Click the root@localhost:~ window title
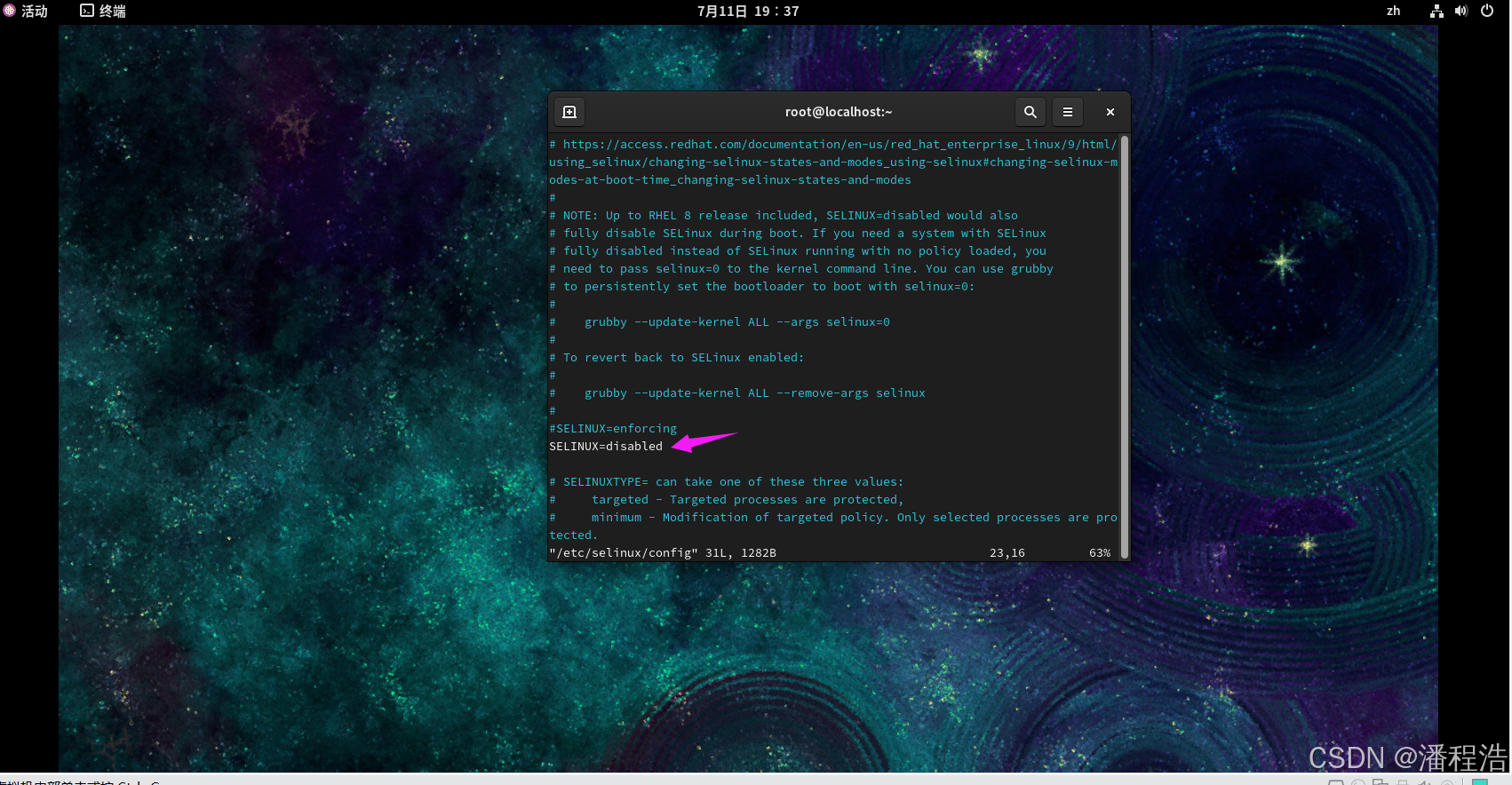Screen dimensions: 1512x785 click(839, 112)
